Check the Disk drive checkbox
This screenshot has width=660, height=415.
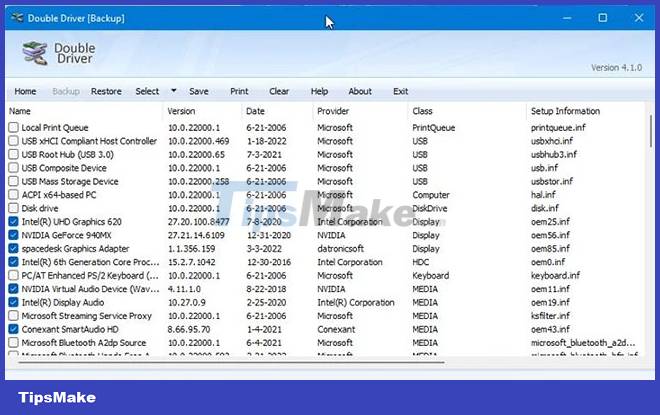click(13, 208)
